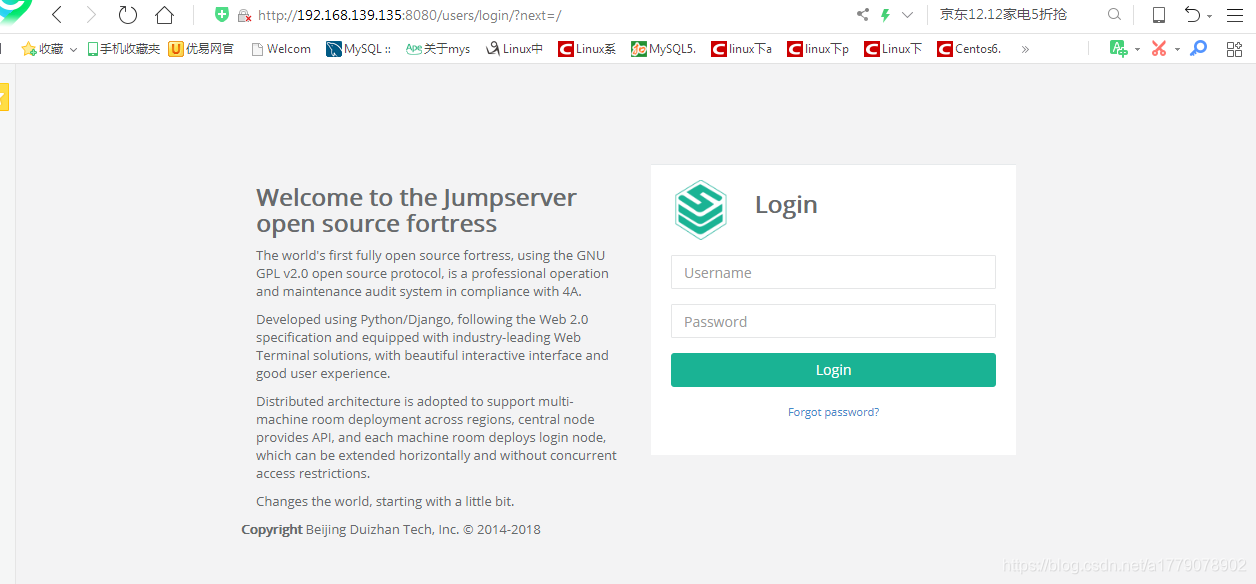Click the Welcome to the Jumpserver heading

point(416,210)
